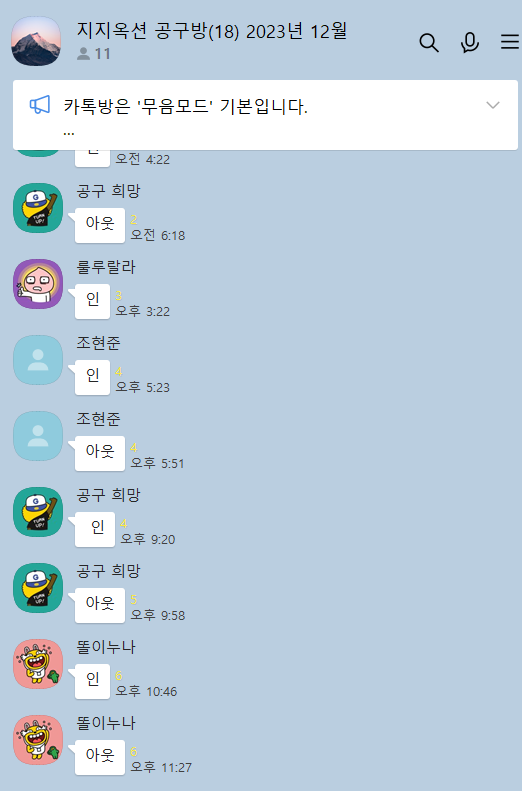
Task: Open 똘이누나 avatar at 오후 10:46
Action: 38,664
